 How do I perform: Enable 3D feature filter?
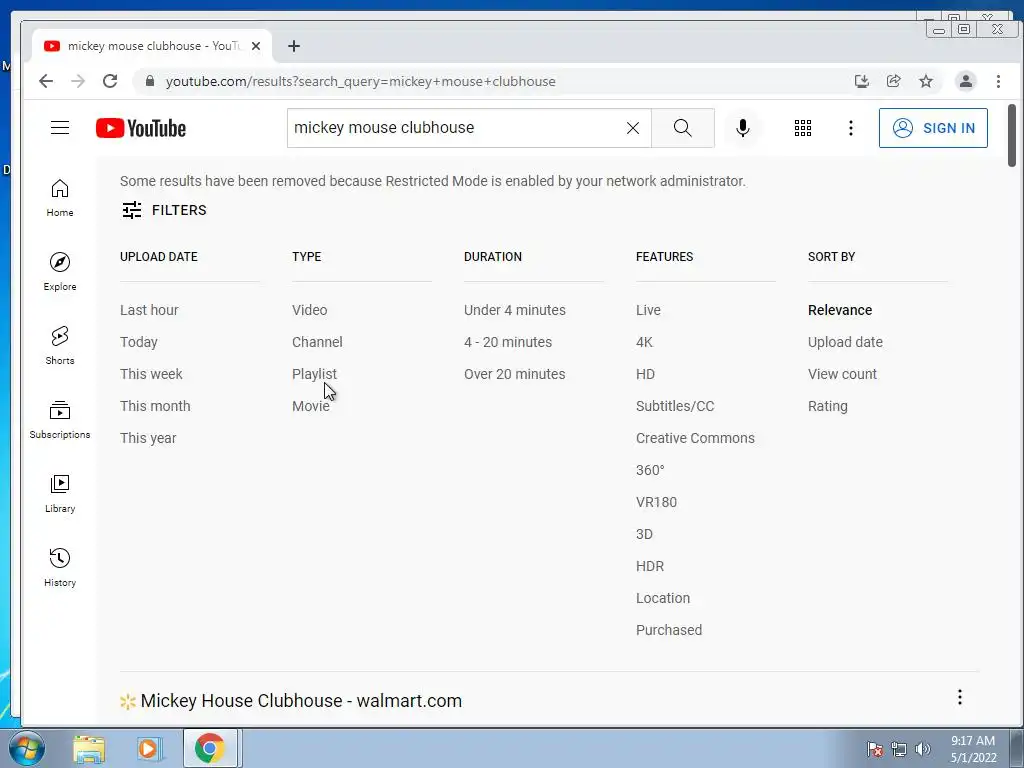[x=644, y=534]
